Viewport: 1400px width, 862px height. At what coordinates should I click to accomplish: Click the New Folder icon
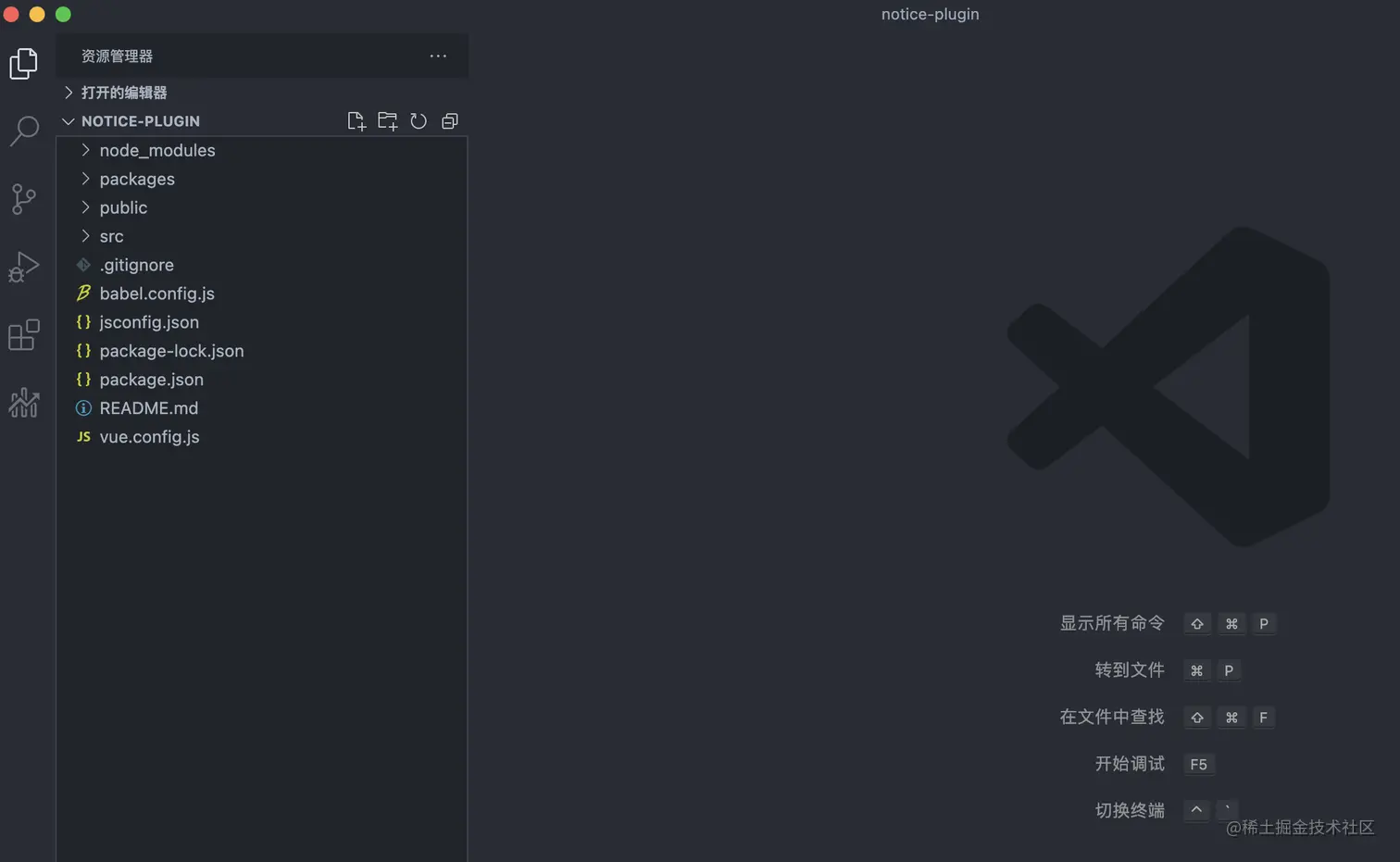click(388, 121)
